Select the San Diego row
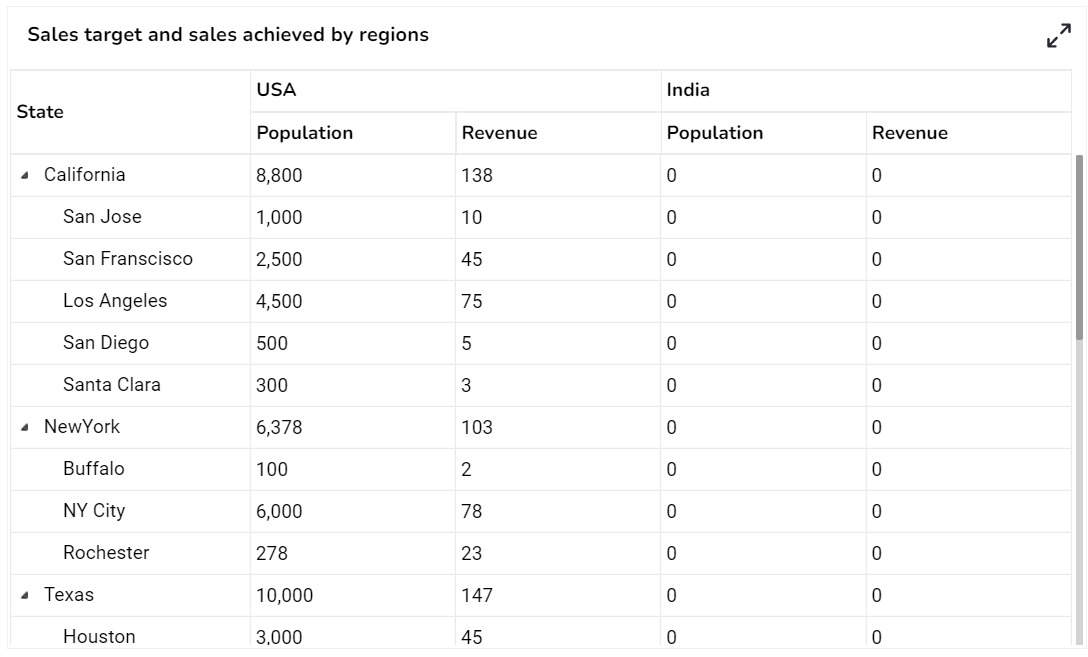The height and width of the screenshot is (657, 1088). click(106, 343)
